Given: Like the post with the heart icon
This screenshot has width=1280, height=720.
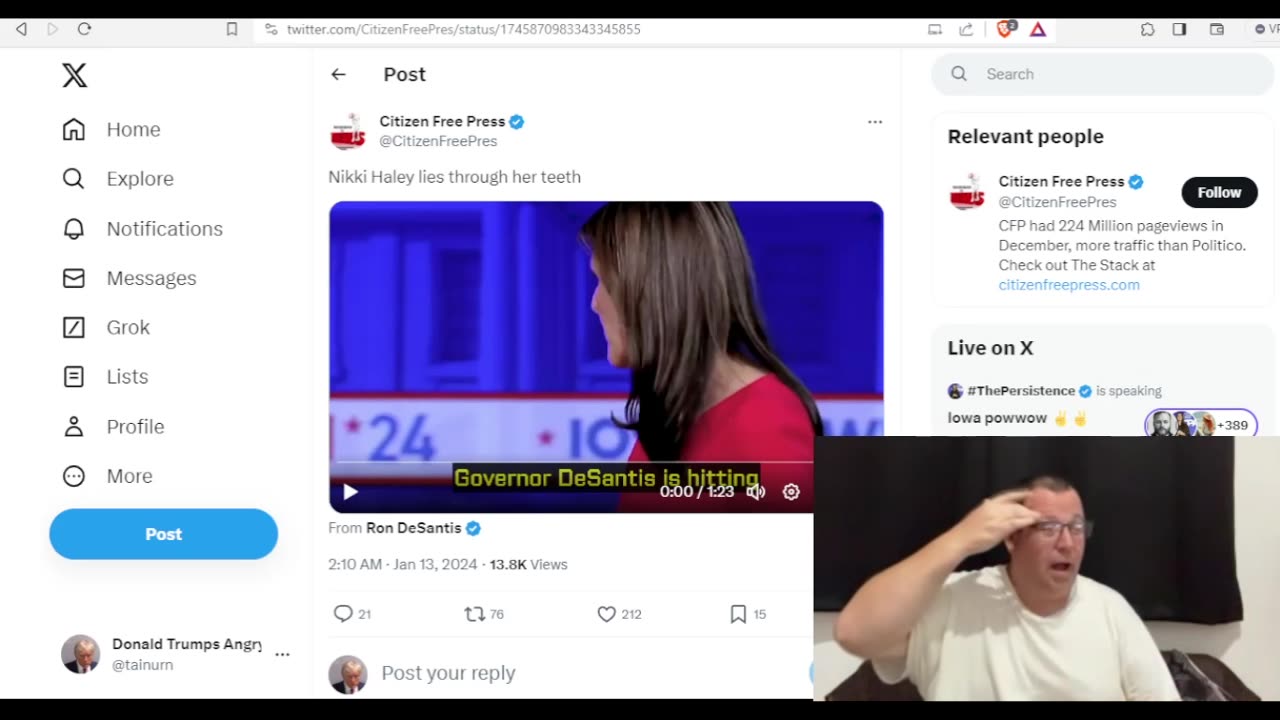Looking at the screenshot, I should [606, 614].
